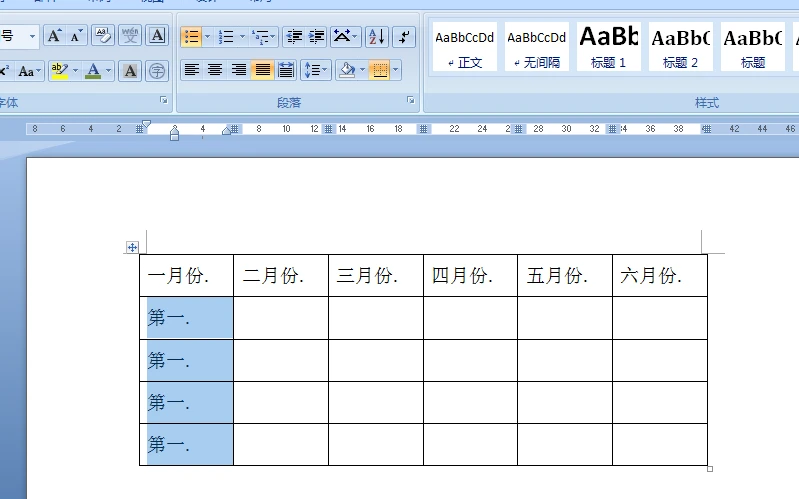Click the table move handle icon
This screenshot has width=799, height=499.
tap(132, 247)
